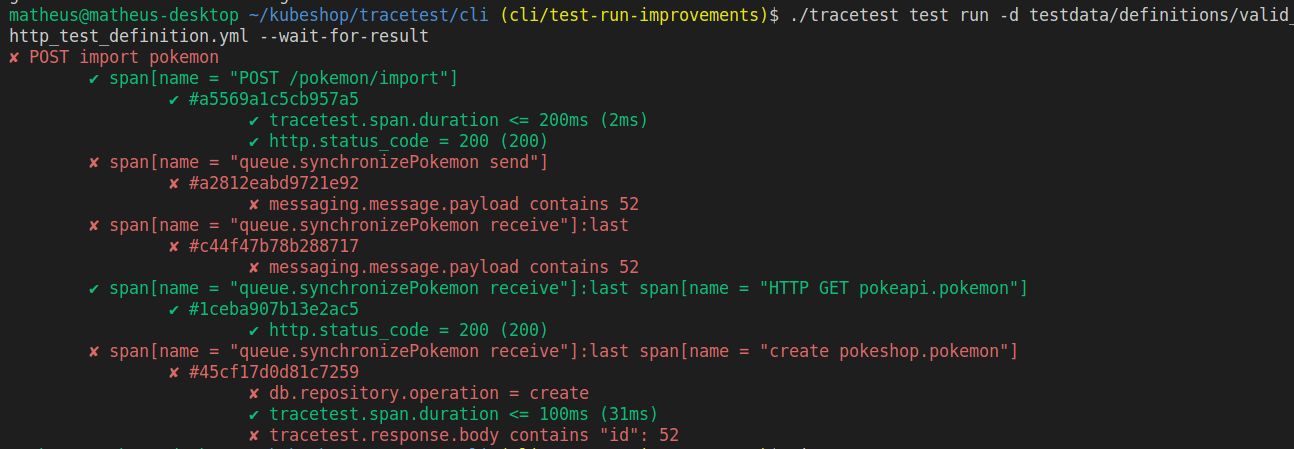
Task: Click red cross before synchronizePokemon send span
Action: (94, 162)
